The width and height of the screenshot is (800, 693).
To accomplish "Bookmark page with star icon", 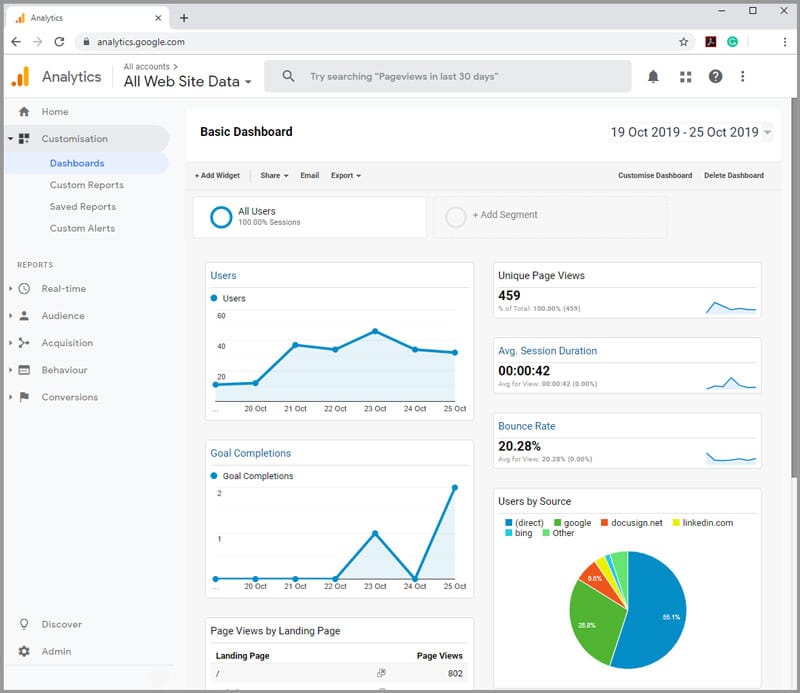I will tap(684, 42).
